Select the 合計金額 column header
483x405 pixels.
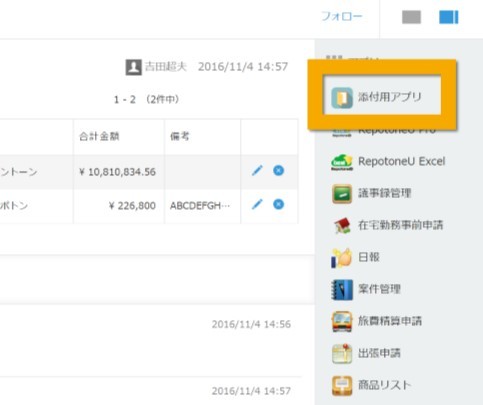pos(99,136)
